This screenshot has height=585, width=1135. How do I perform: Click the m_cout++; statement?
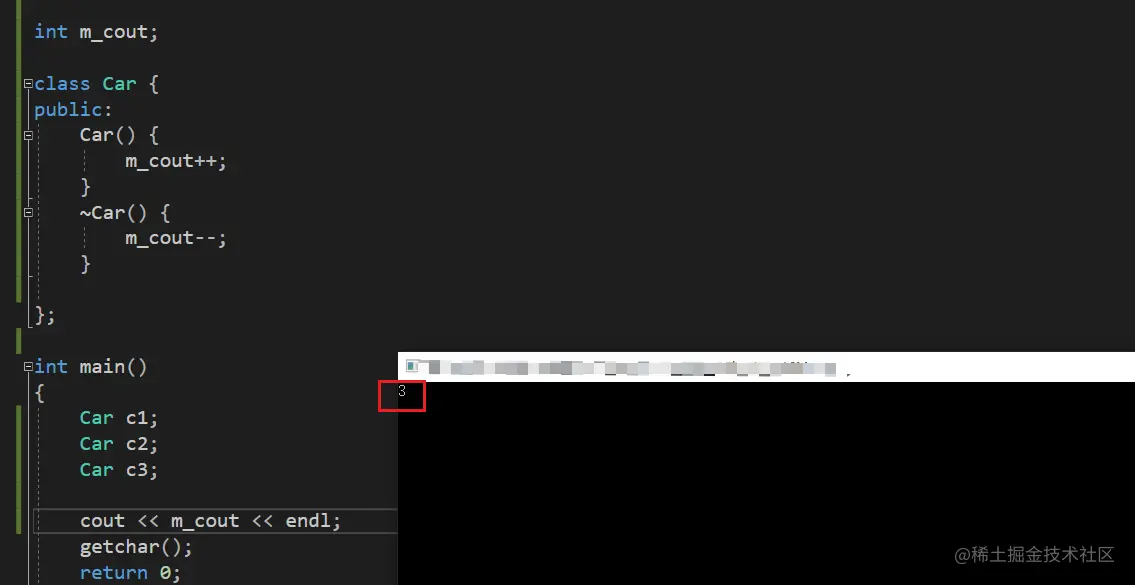176,161
